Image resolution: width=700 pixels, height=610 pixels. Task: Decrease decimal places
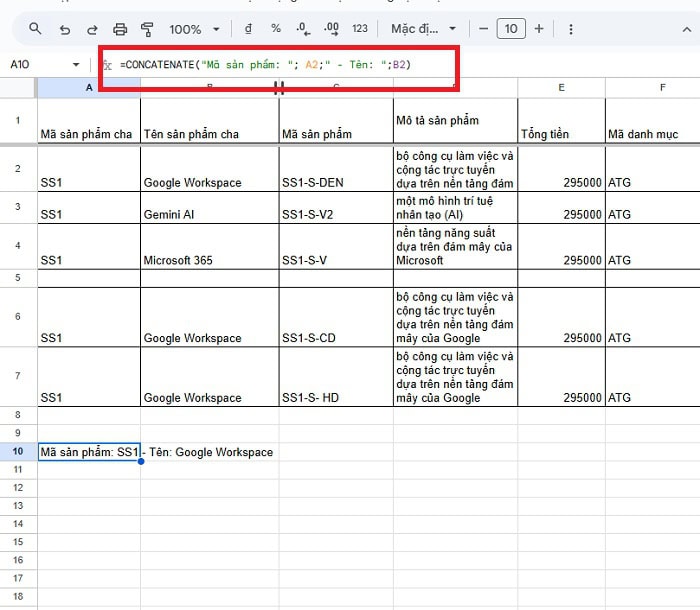pyautogui.click(x=303, y=29)
